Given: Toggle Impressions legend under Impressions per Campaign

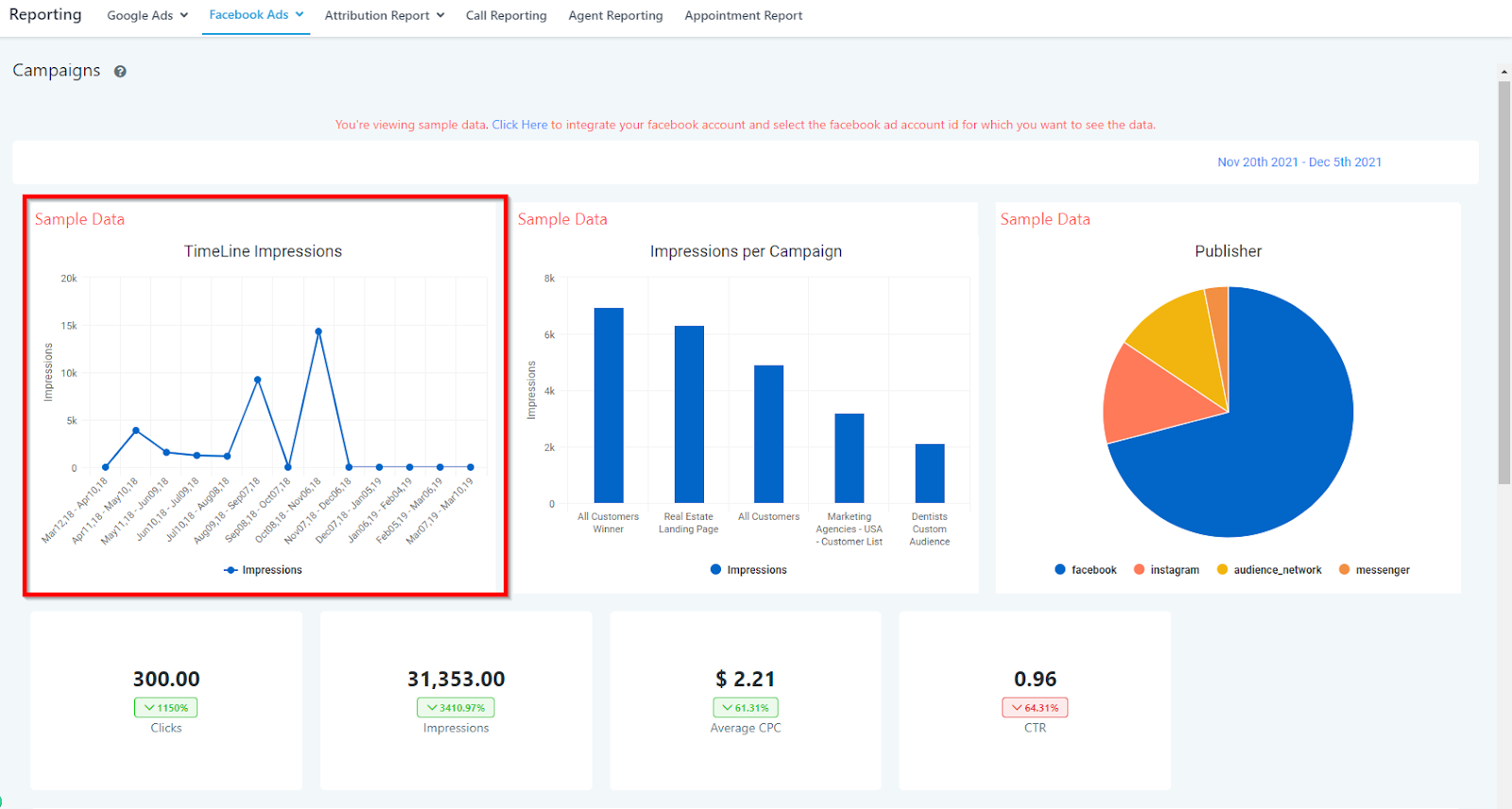Looking at the screenshot, I should [748, 570].
